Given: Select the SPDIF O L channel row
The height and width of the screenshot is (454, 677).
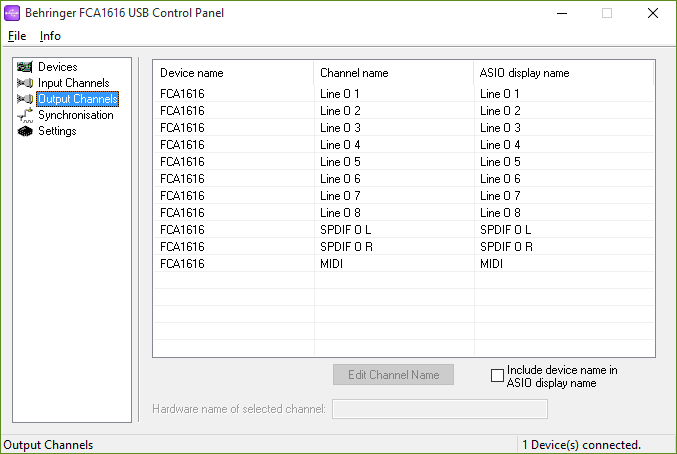Looking at the screenshot, I should (345, 230).
